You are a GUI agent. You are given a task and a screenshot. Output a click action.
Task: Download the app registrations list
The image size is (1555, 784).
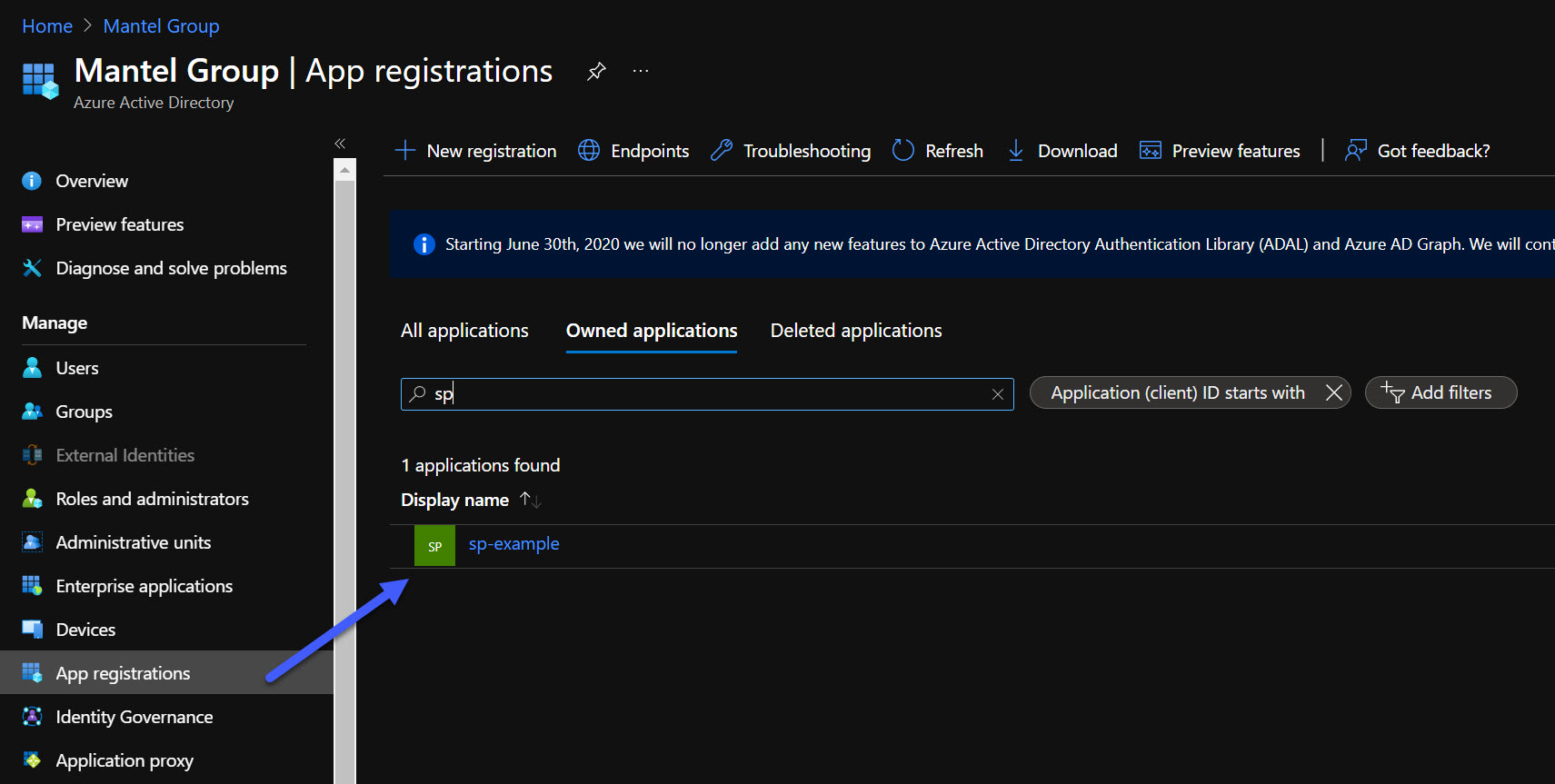coord(1062,151)
